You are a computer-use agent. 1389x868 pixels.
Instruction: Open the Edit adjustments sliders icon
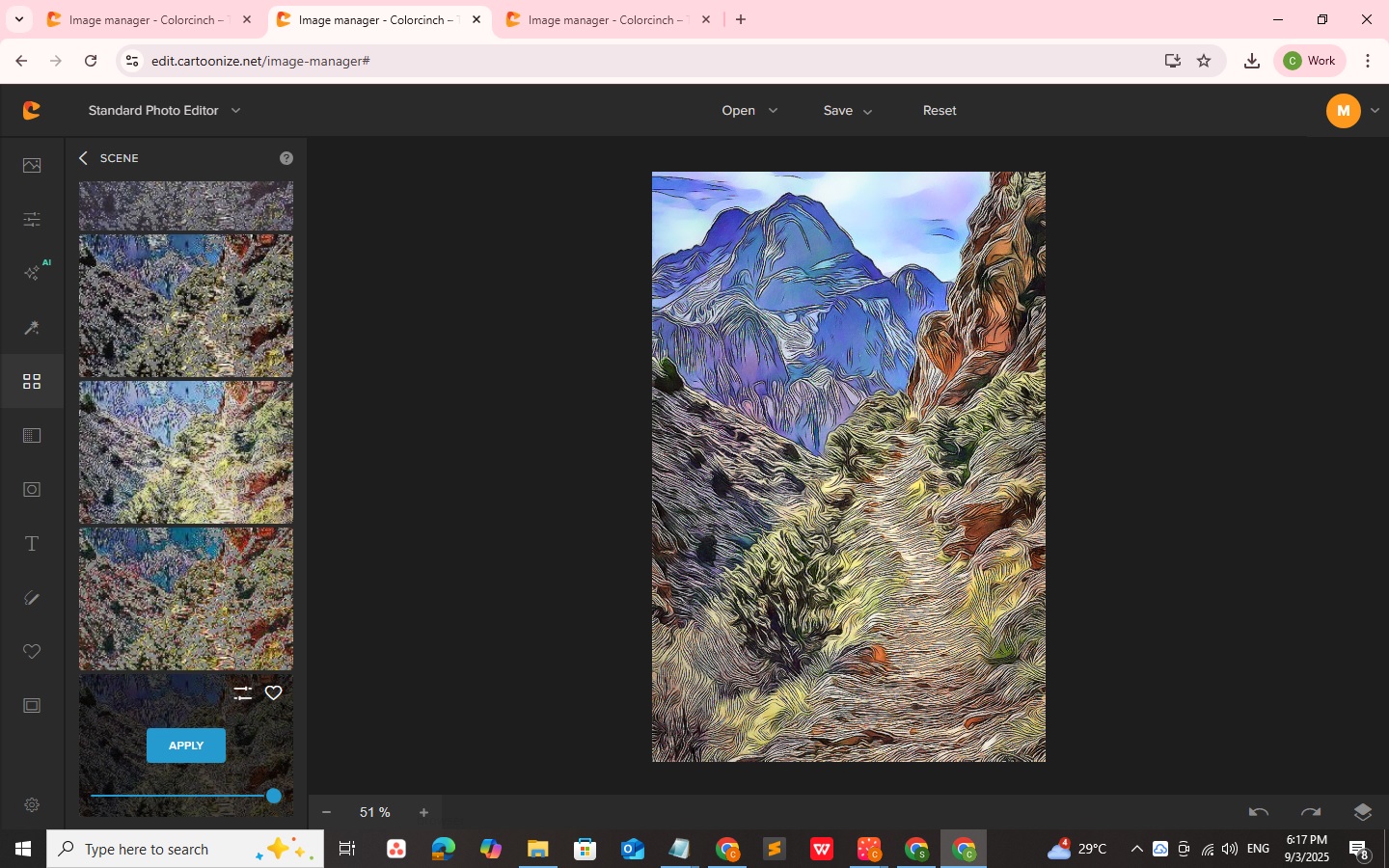point(32,220)
